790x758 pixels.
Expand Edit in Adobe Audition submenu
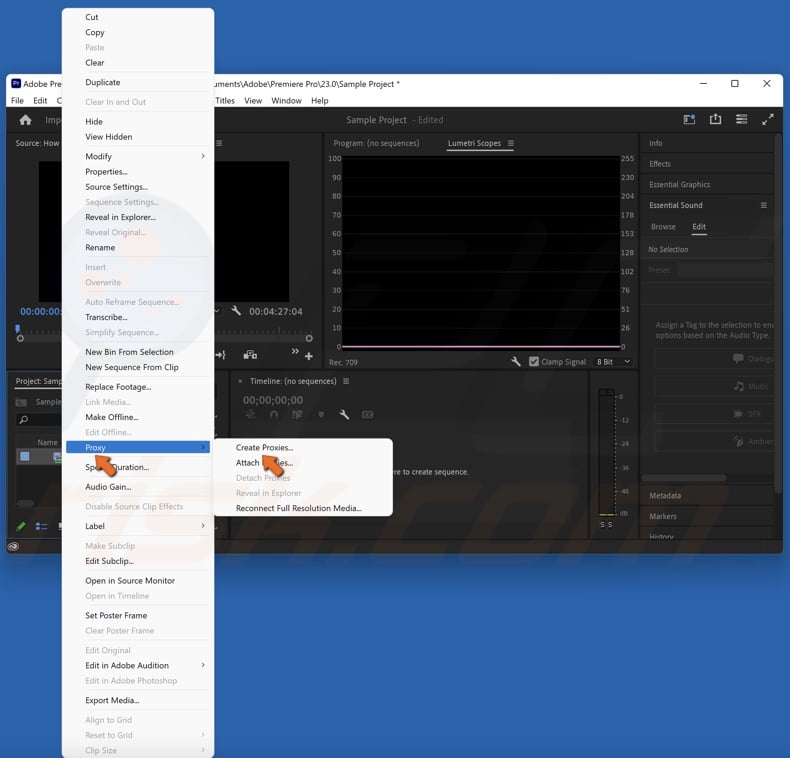point(138,665)
